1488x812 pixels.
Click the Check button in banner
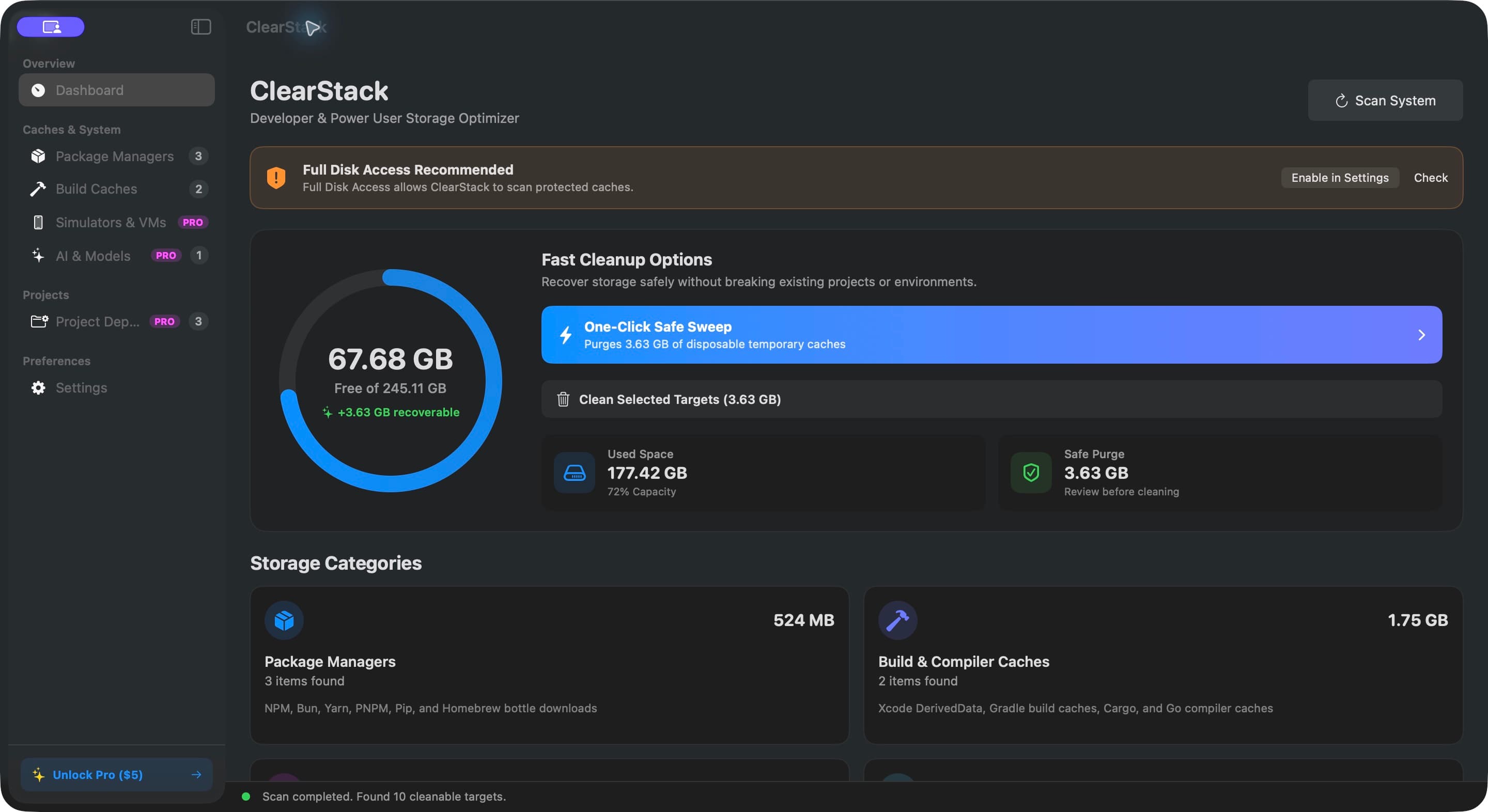pyautogui.click(x=1430, y=177)
